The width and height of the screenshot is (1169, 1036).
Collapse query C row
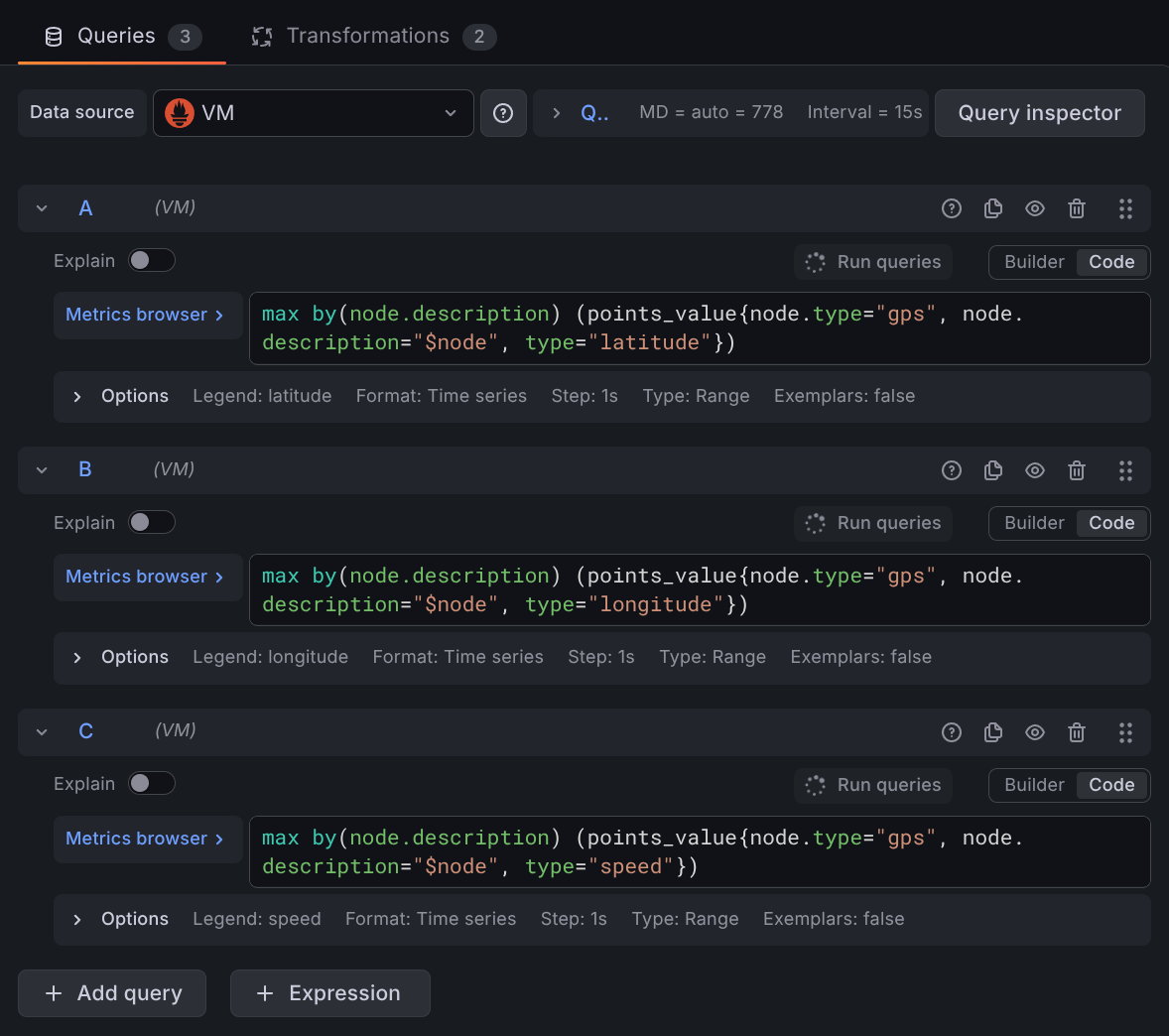[42, 732]
